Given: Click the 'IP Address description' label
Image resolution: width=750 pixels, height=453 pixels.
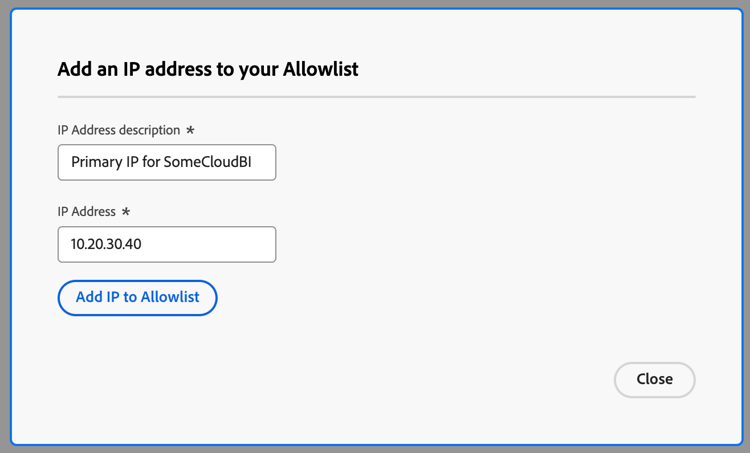Looking at the screenshot, I should click(119, 130).
